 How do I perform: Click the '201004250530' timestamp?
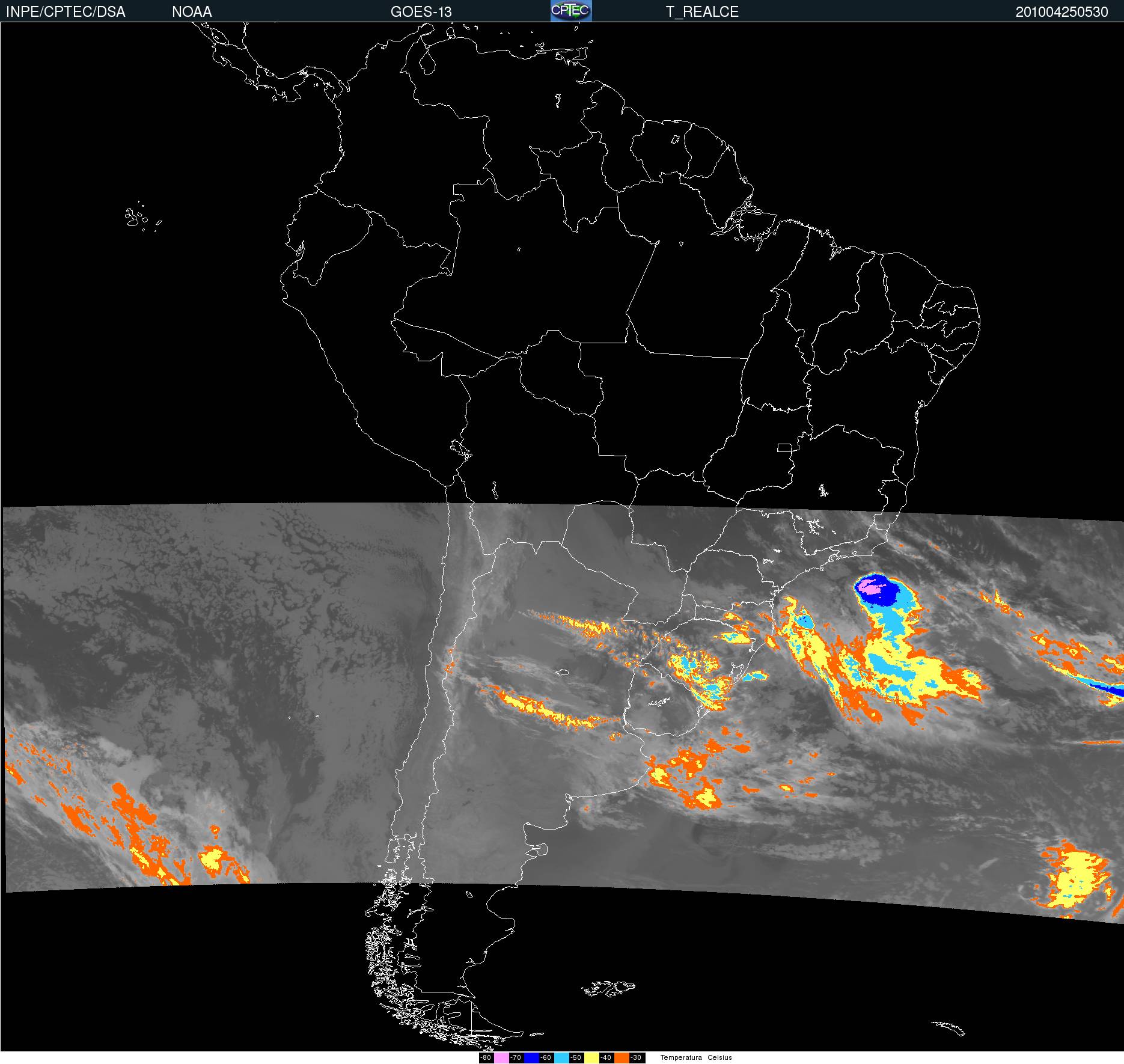click(1062, 11)
